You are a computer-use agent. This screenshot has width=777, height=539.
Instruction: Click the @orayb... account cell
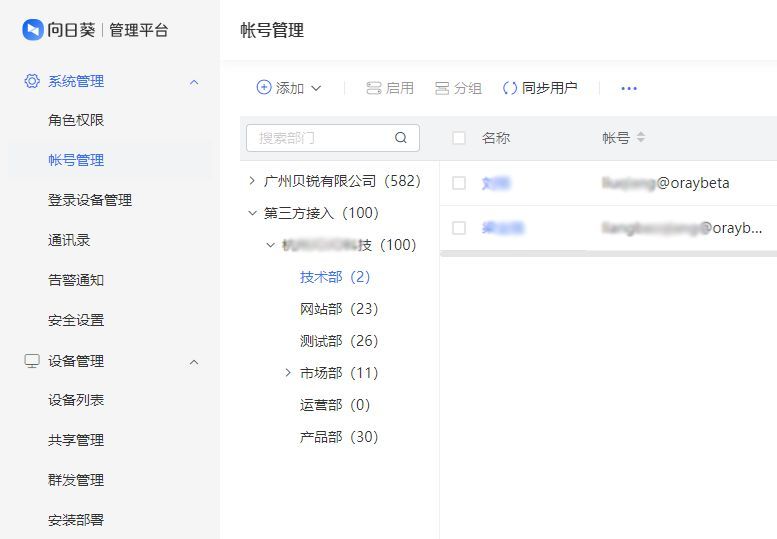(x=682, y=228)
